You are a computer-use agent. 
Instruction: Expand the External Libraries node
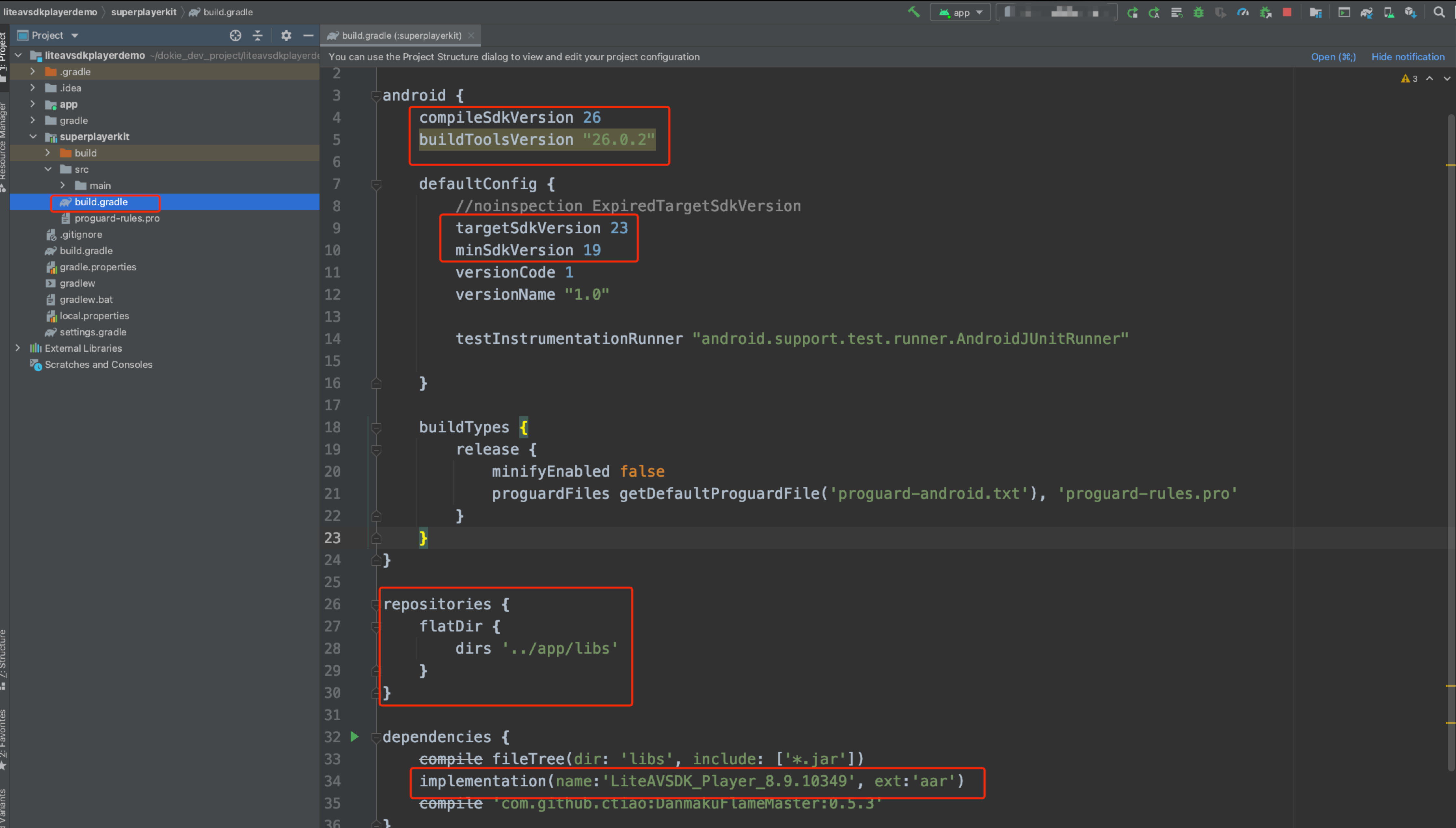(x=18, y=348)
